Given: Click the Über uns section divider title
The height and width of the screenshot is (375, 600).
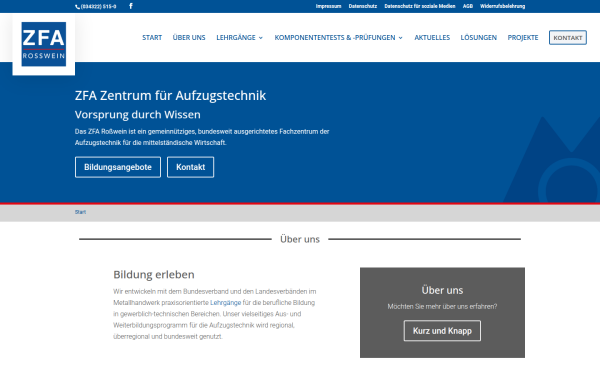Looking at the screenshot, I should (x=300, y=239).
